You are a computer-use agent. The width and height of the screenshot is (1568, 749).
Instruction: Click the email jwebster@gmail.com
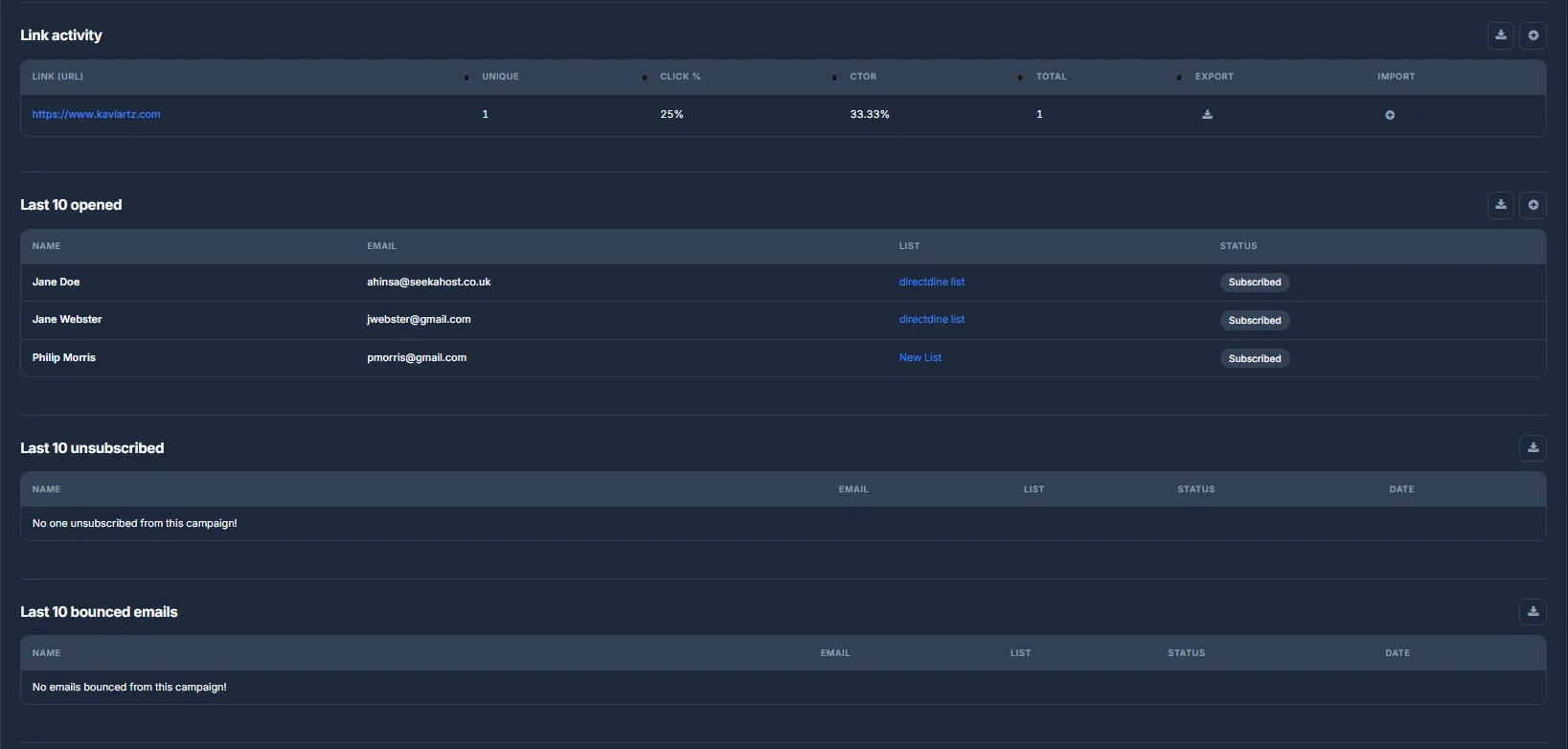coord(419,320)
